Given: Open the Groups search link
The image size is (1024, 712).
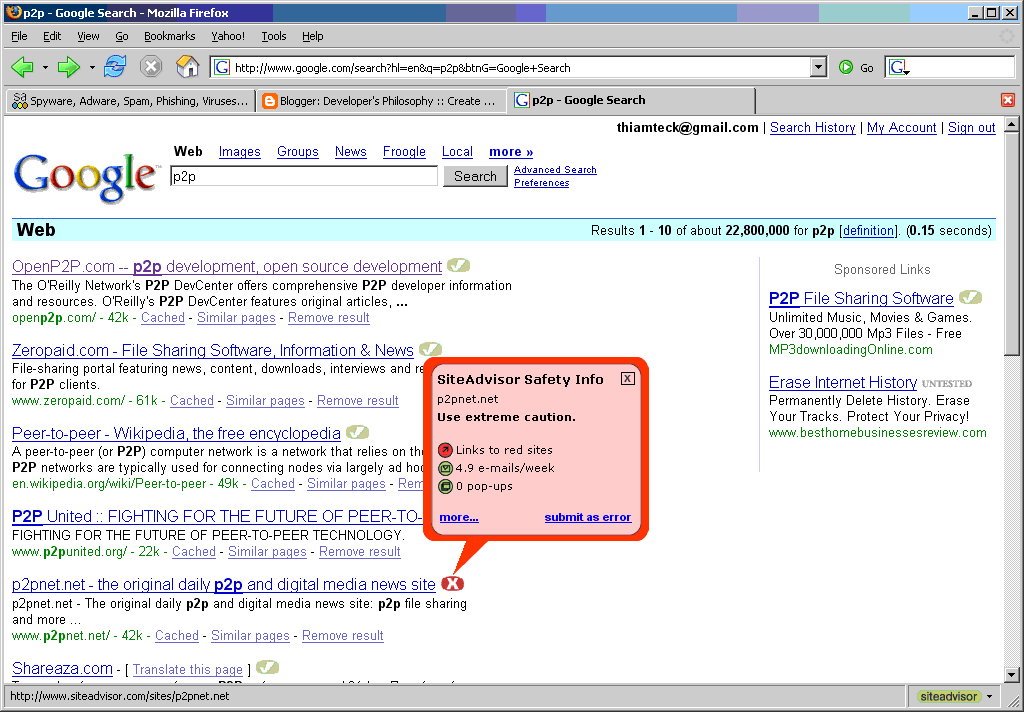Looking at the screenshot, I should (x=298, y=152).
